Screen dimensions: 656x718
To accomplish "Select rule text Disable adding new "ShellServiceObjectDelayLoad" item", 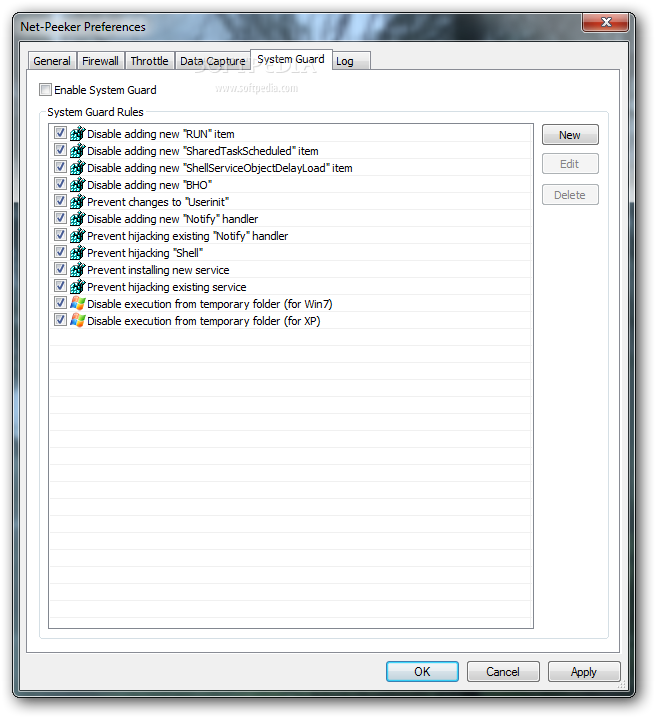I will click(x=220, y=168).
